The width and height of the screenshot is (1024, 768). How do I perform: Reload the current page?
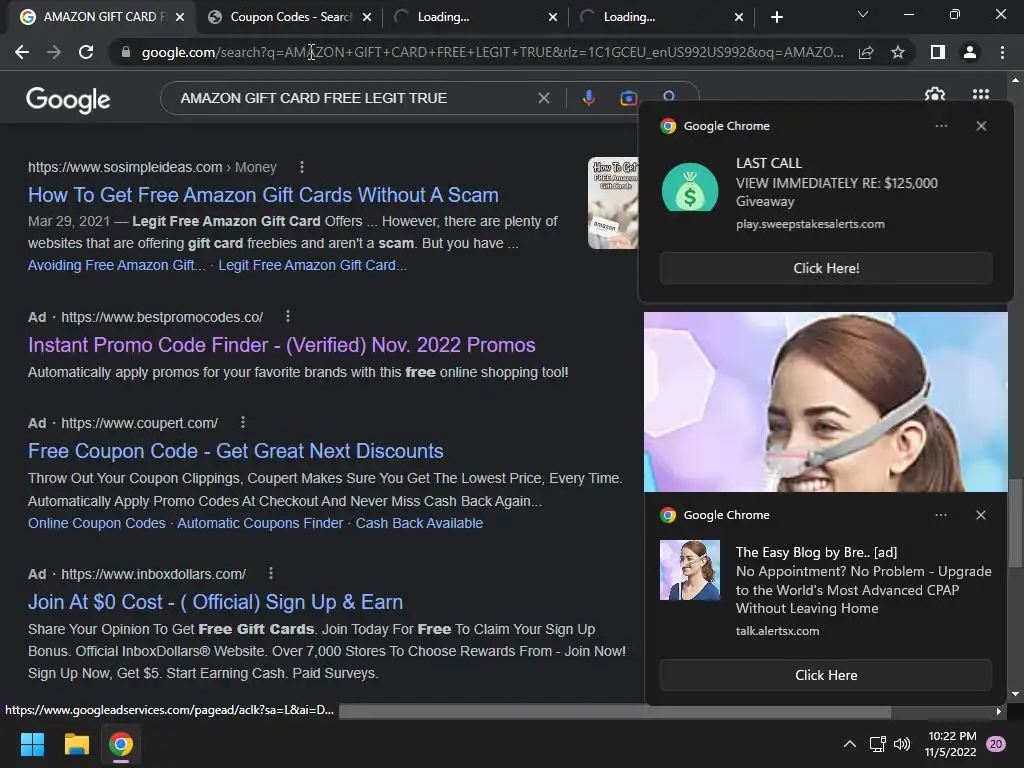[86, 52]
